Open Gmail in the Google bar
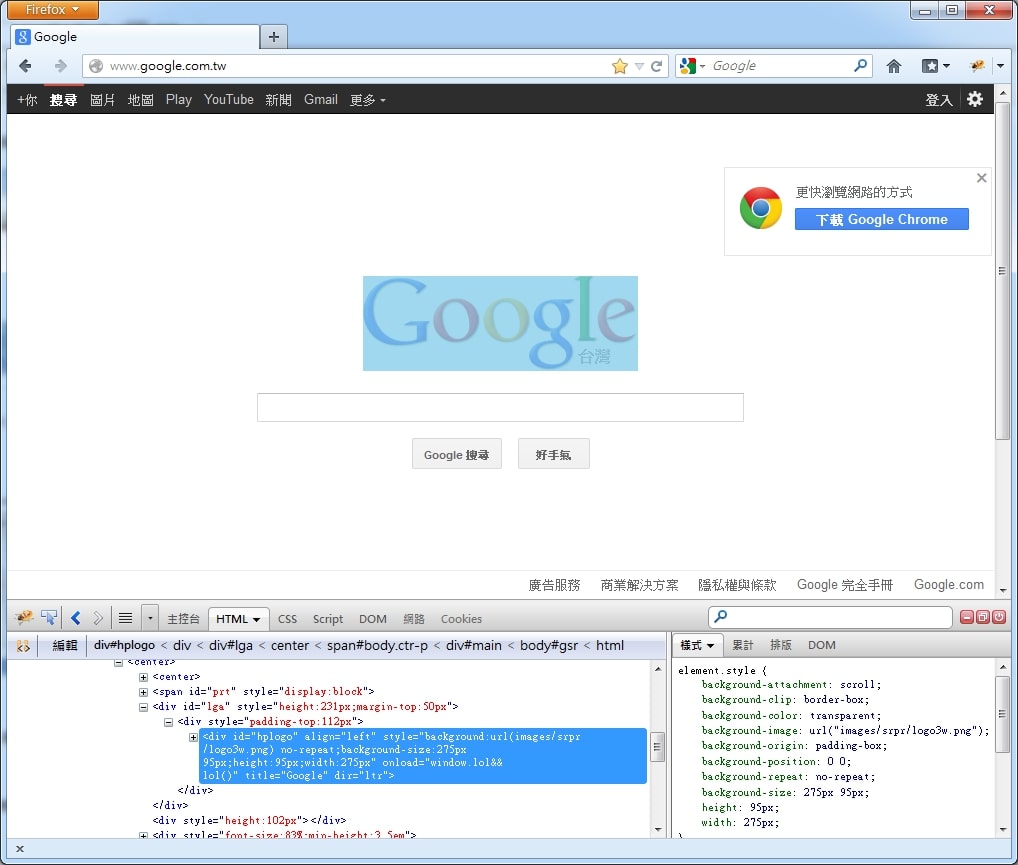Screen dimensions: 1018x865 point(321,100)
